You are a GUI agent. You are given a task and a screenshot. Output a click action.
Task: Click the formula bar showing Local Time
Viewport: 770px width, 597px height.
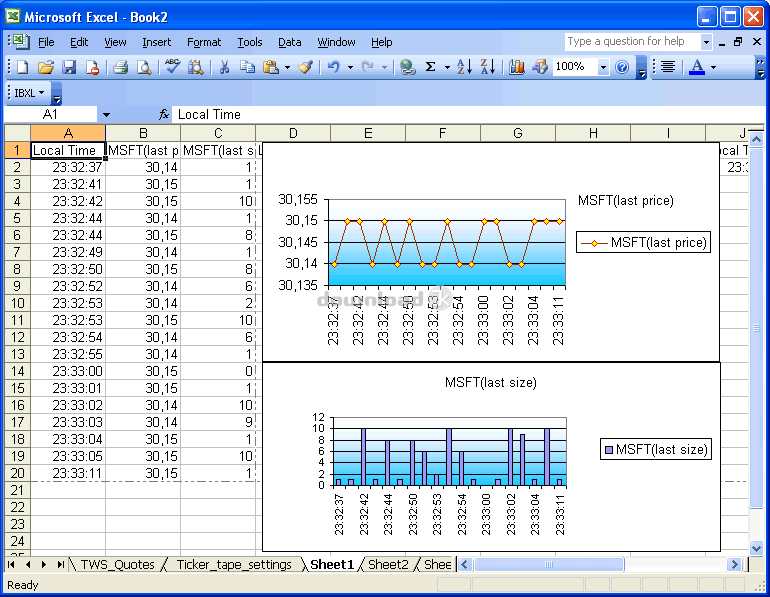467,115
